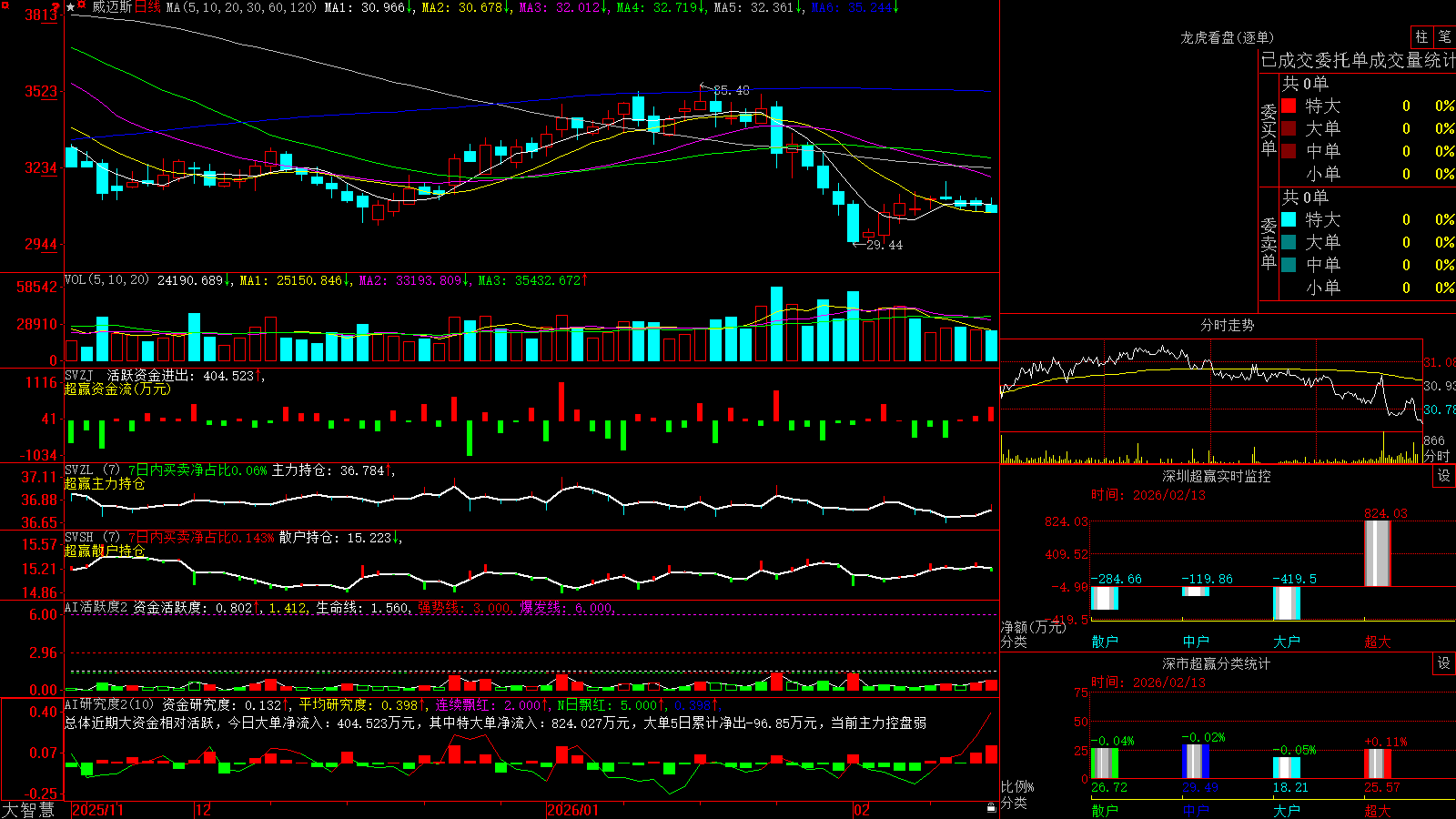Click the 29.44 low price marker
Viewport: 1456px width, 819px height.
[885, 245]
